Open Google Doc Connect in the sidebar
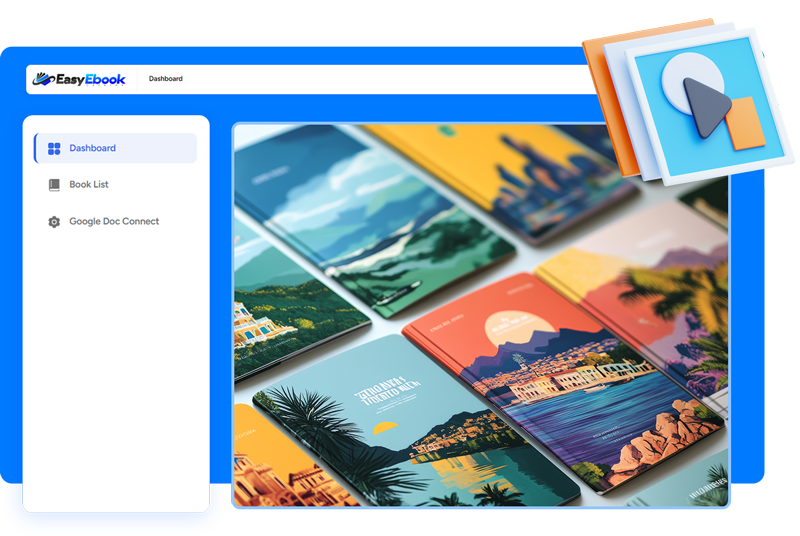Image resolution: width=800 pixels, height=536 pixels. [115, 221]
